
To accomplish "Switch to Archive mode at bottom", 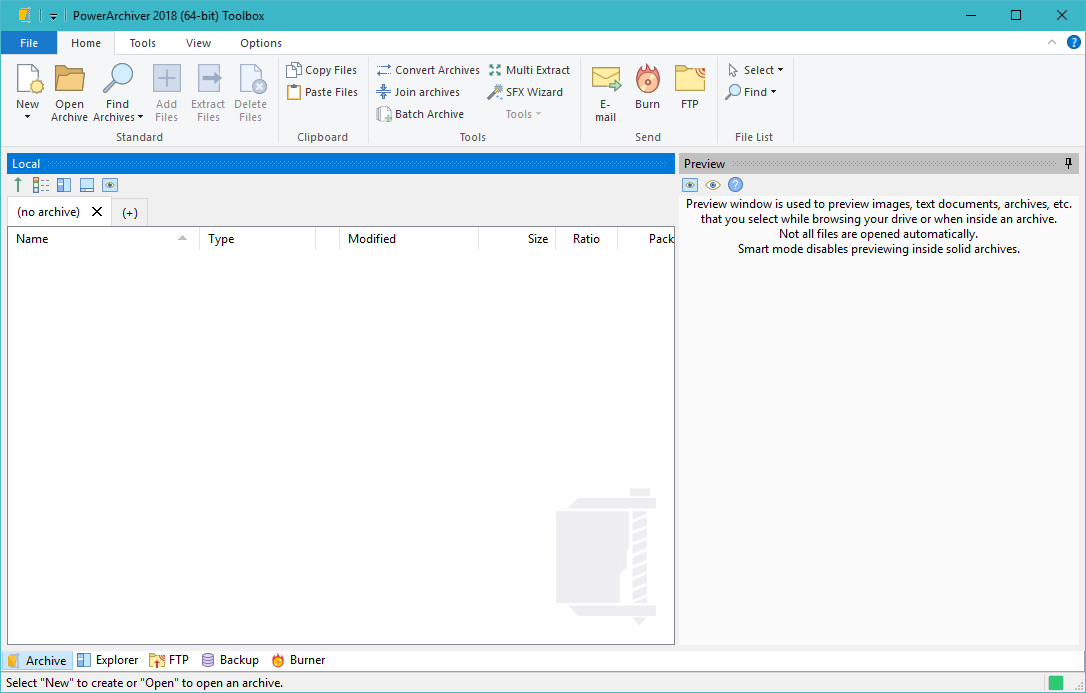I will click(x=37, y=660).
